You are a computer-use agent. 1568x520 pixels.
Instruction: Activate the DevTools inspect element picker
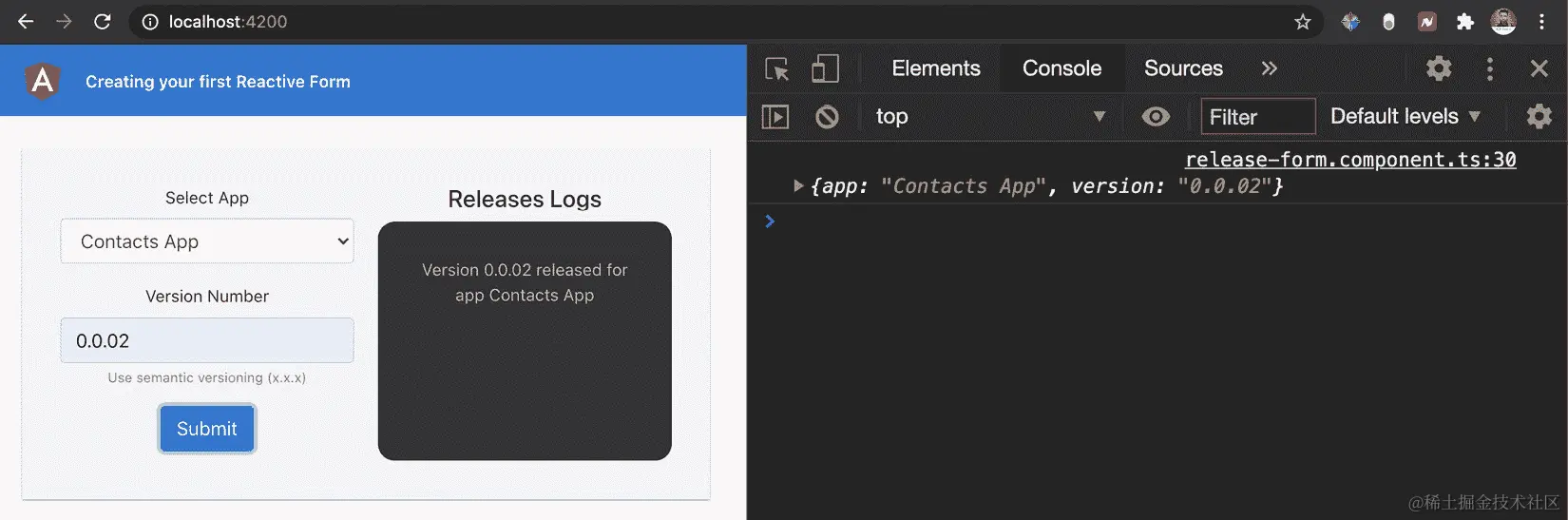[x=776, y=68]
